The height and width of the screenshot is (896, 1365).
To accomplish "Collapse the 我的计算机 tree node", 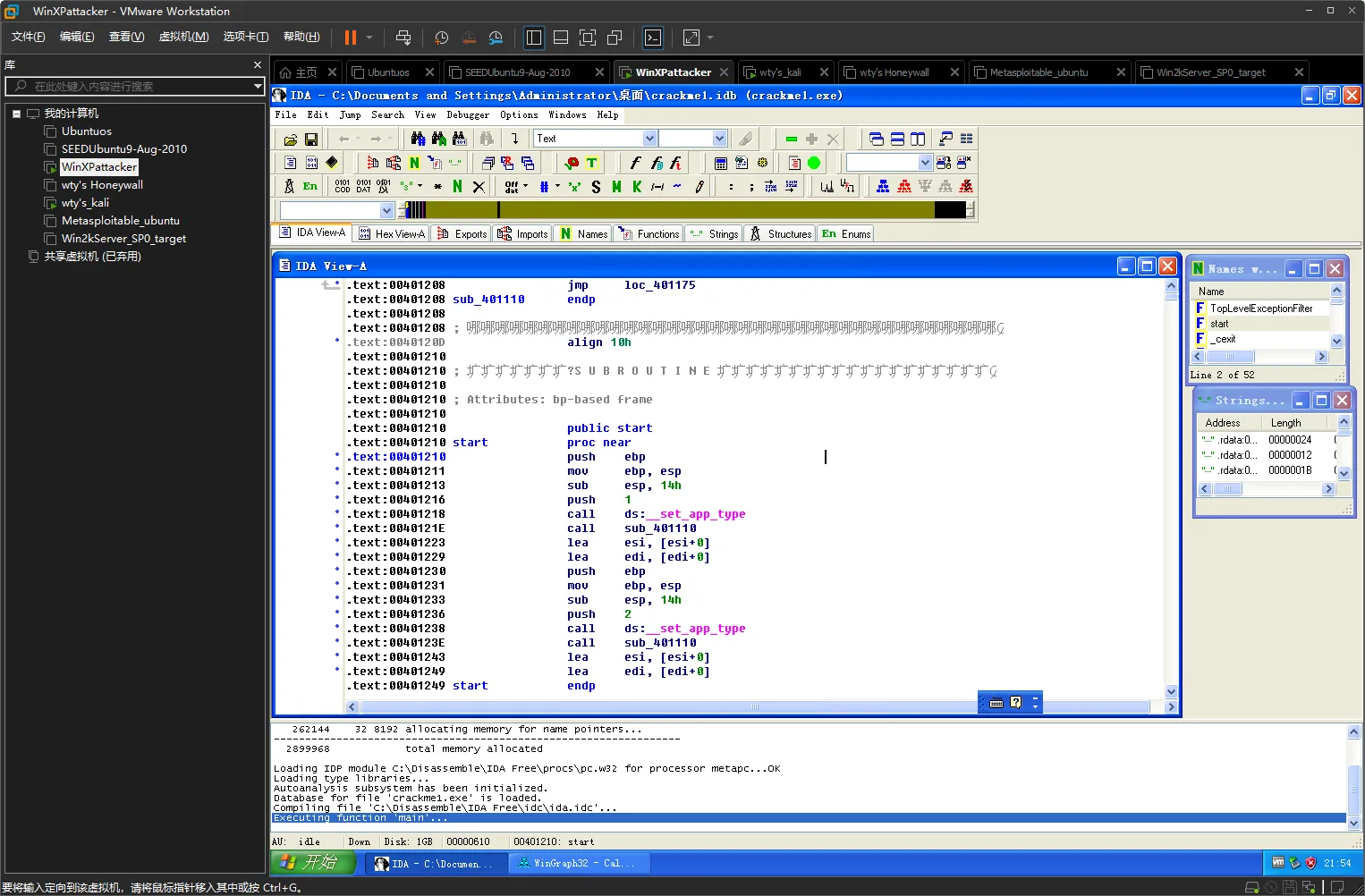I will (x=16, y=114).
